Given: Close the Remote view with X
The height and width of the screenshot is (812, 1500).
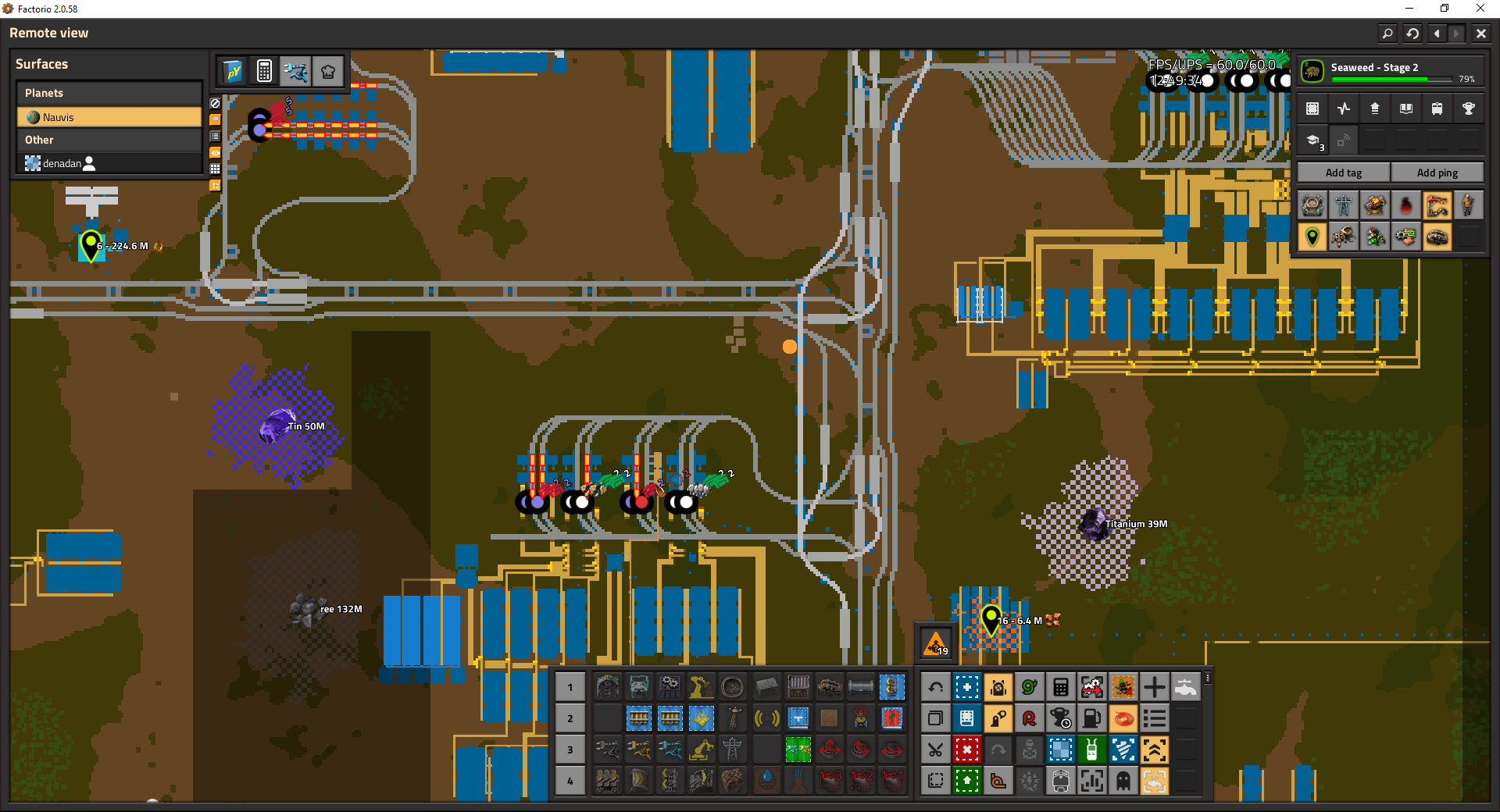Looking at the screenshot, I should click(x=1481, y=34).
